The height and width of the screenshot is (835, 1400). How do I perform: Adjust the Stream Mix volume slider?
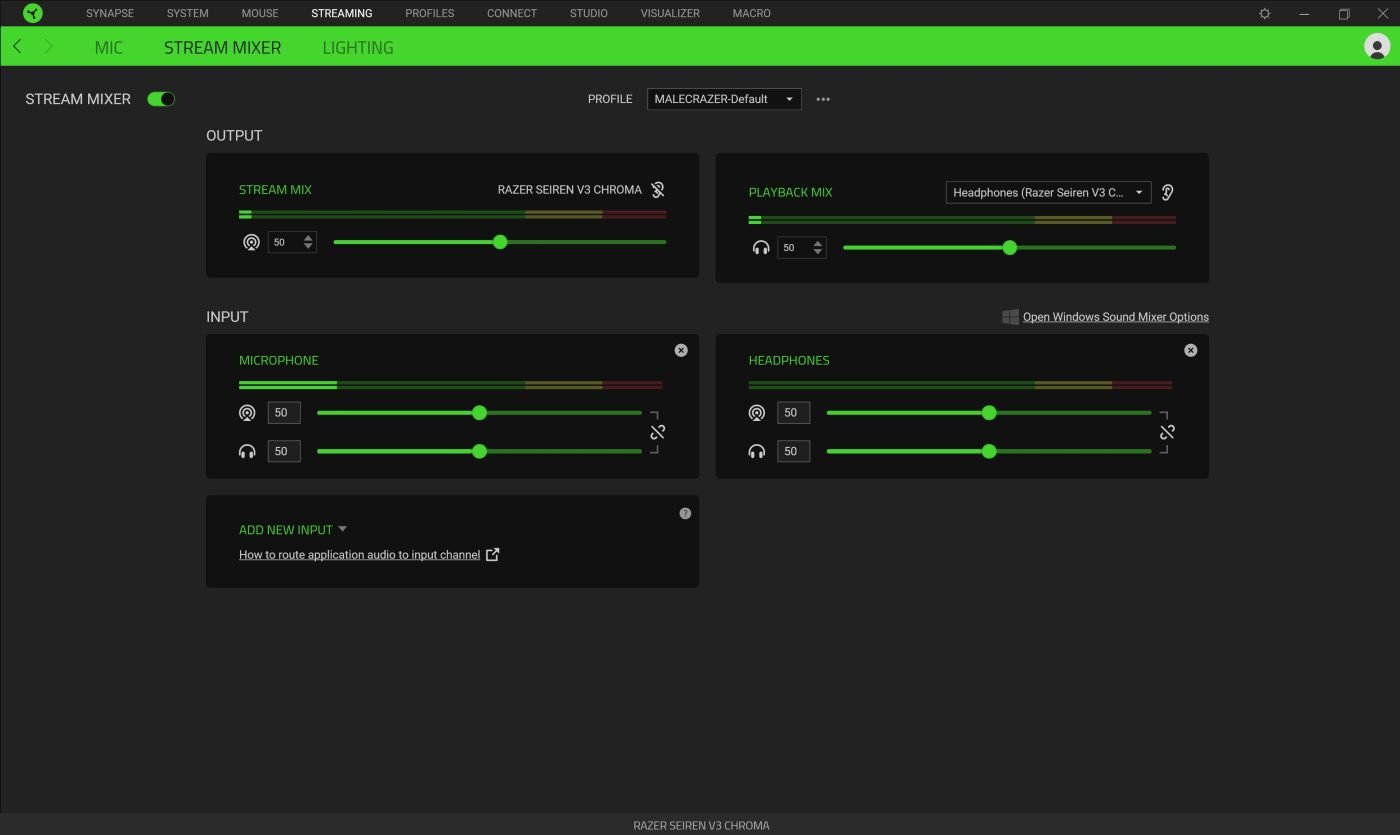500,242
